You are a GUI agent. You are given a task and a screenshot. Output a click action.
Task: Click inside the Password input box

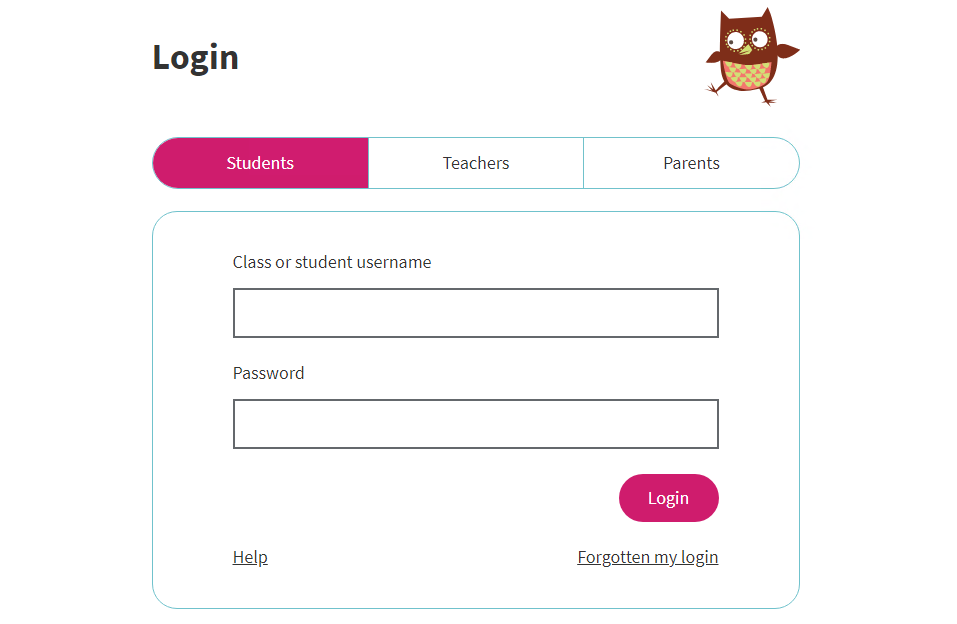coord(475,424)
